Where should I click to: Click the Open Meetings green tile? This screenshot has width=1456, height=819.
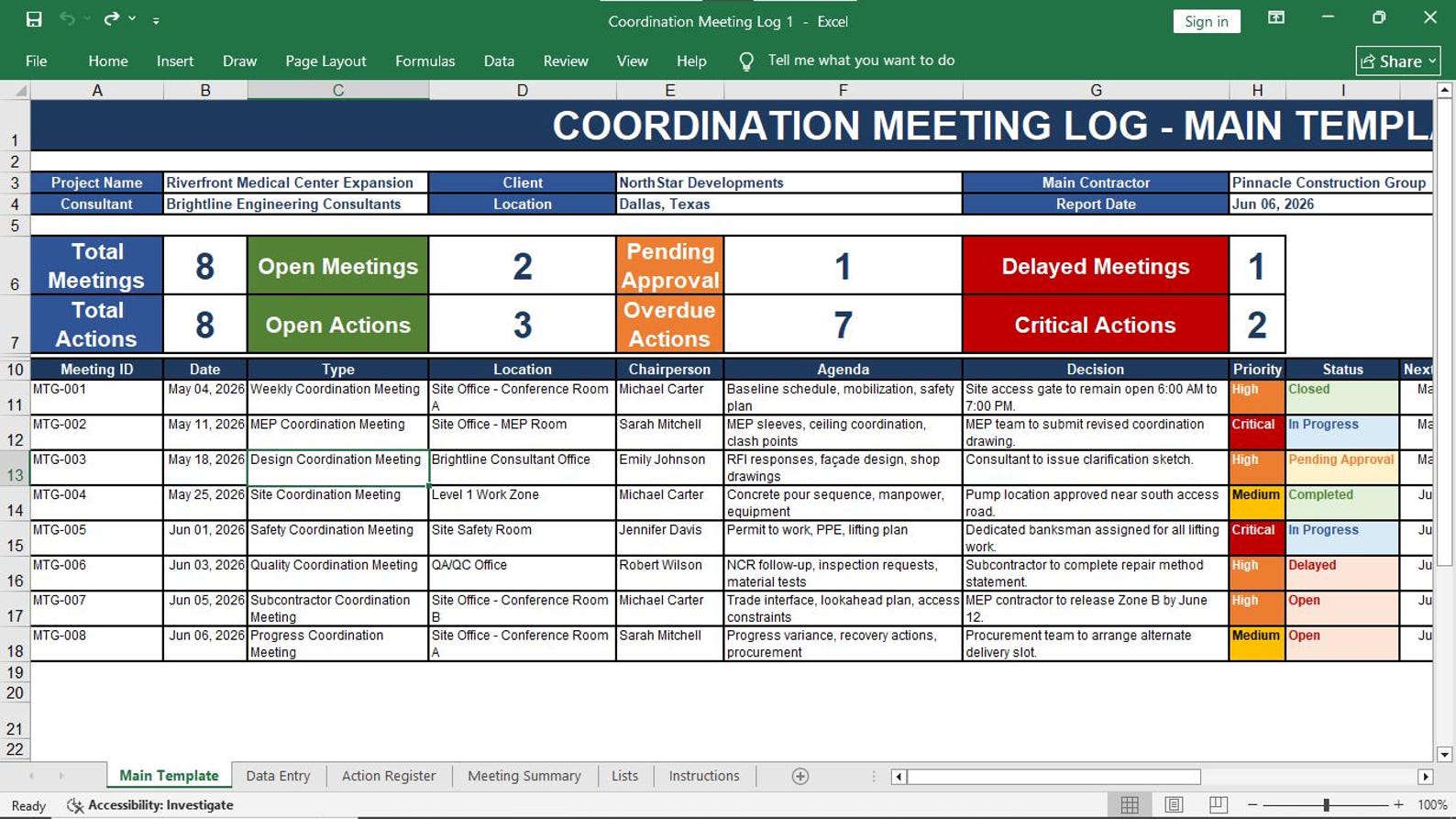(x=337, y=266)
